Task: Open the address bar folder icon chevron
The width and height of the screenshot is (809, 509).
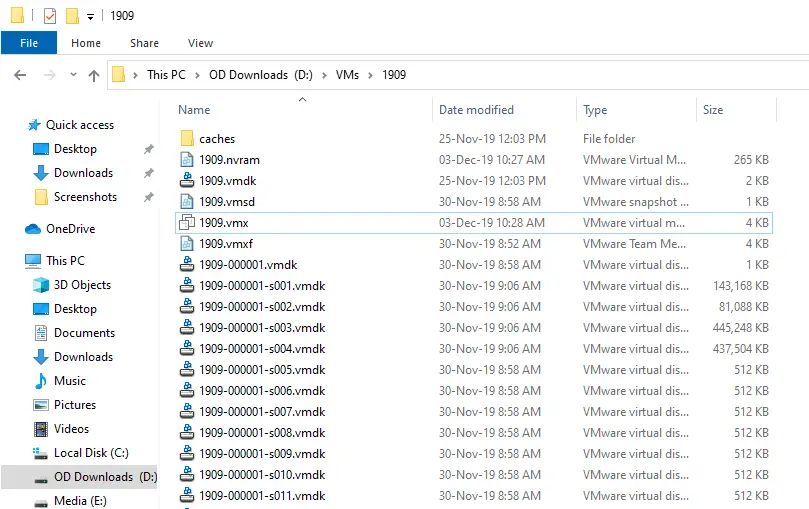Action: (x=135, y=75)
